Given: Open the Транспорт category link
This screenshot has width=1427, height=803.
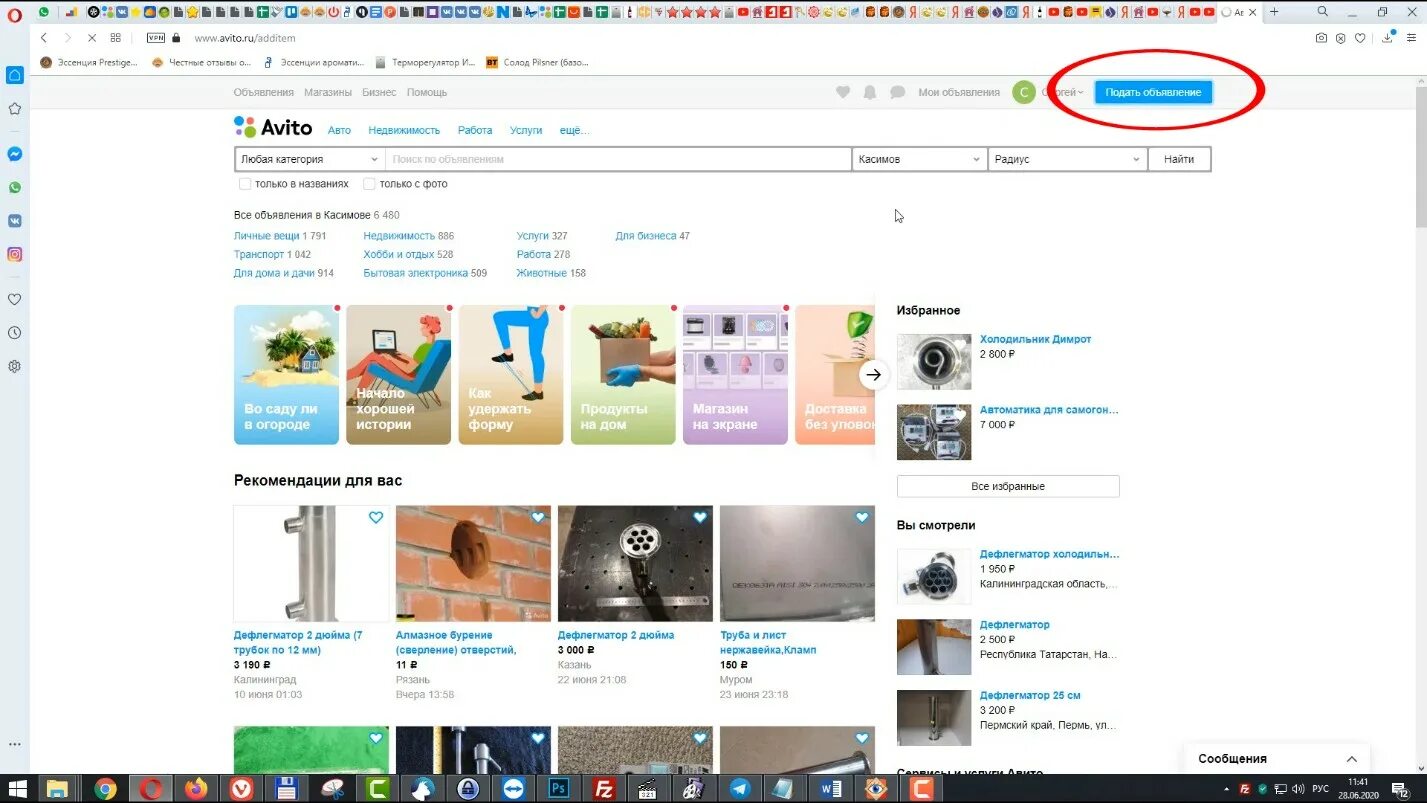Looking at the screenshot, I should pyautogui.click(x=259, y=255).
